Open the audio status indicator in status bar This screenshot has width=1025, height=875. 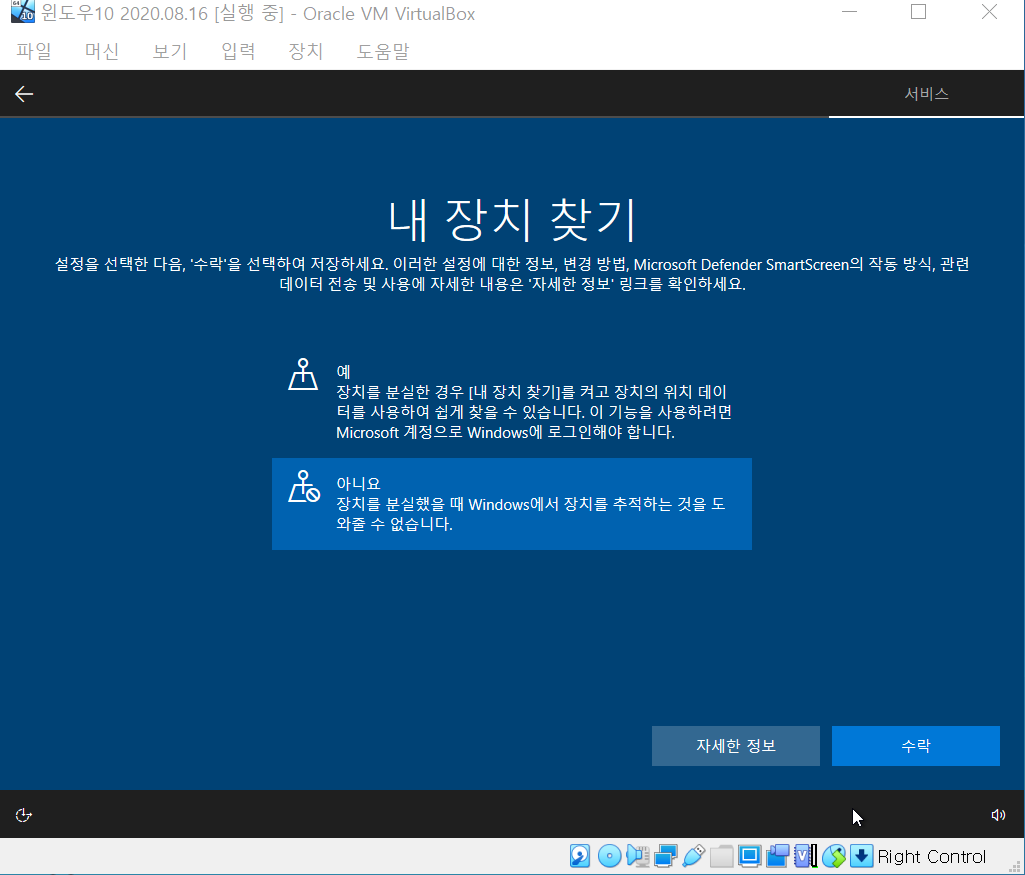[637, 856]
